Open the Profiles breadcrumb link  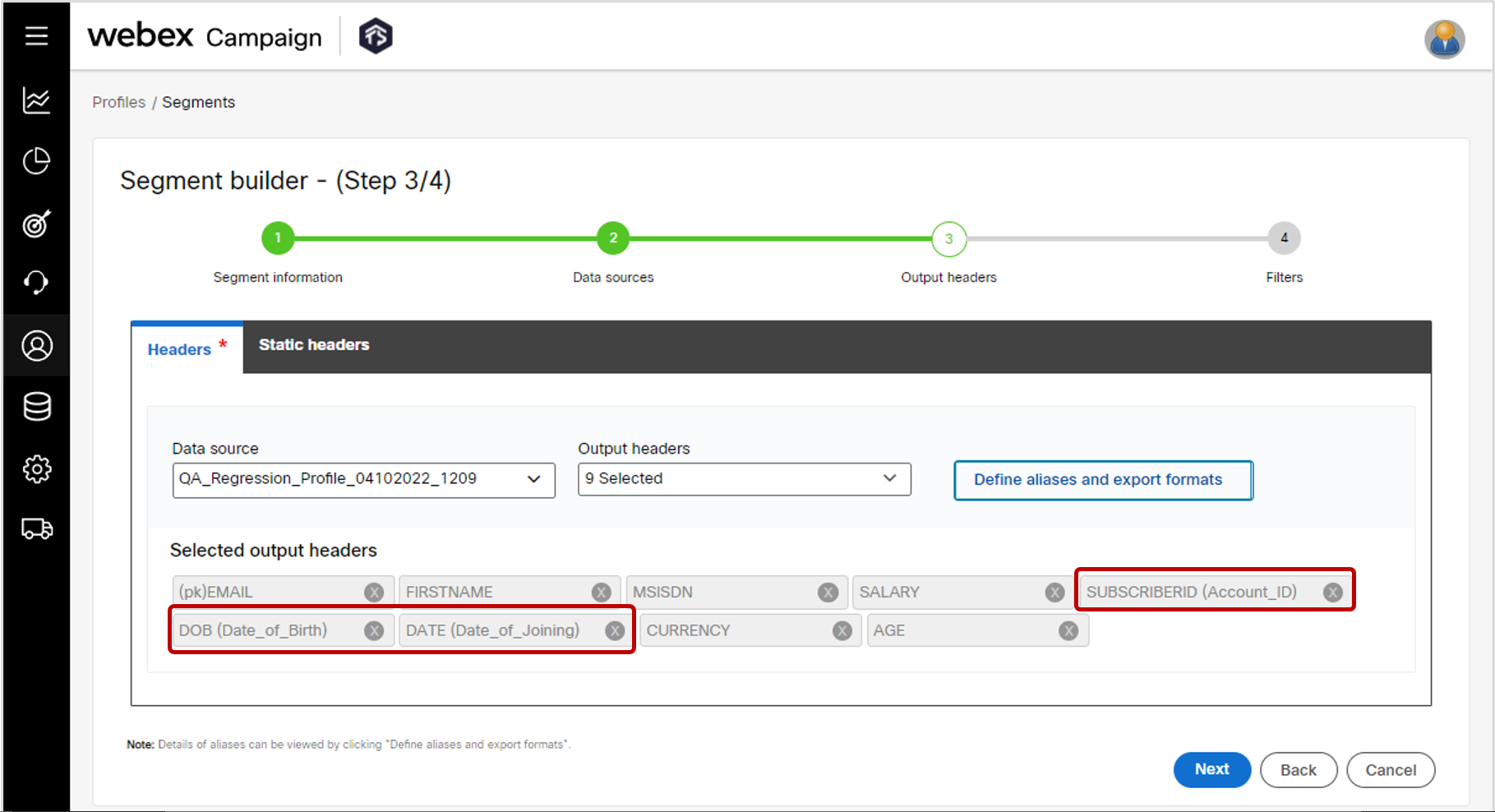tap(118, 102)
